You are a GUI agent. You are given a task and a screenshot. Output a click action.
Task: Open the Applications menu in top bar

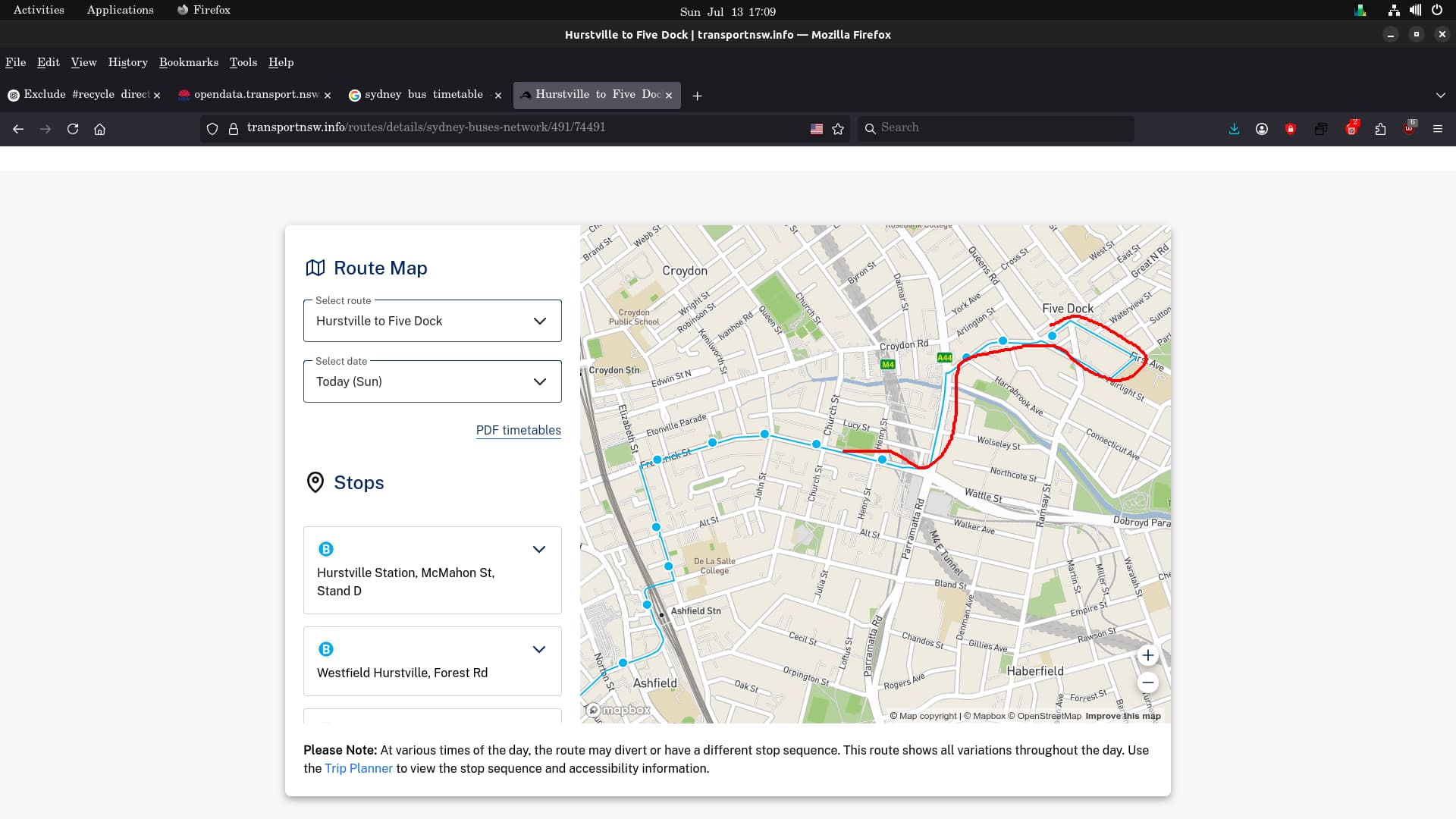121,10
